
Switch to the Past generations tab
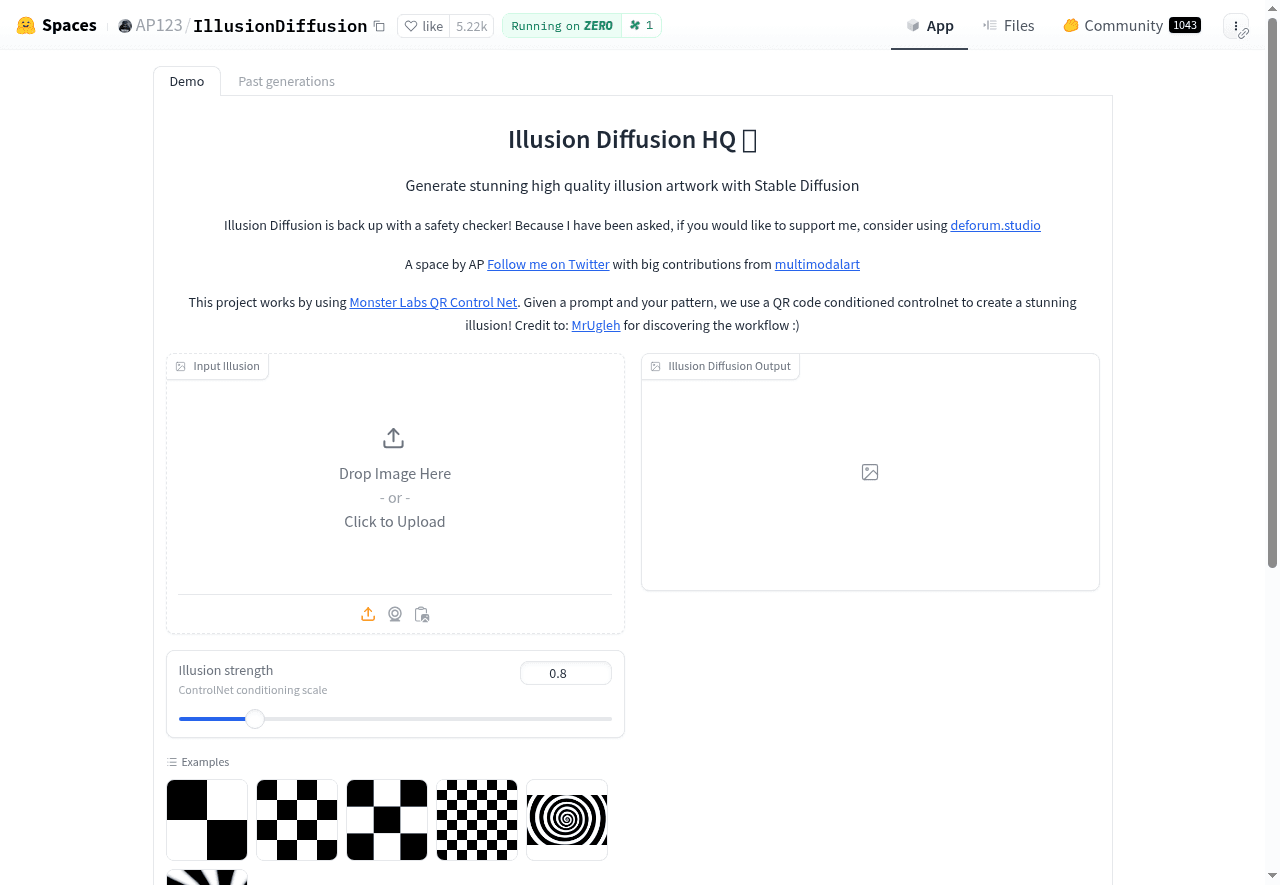[x=286, y=81]
